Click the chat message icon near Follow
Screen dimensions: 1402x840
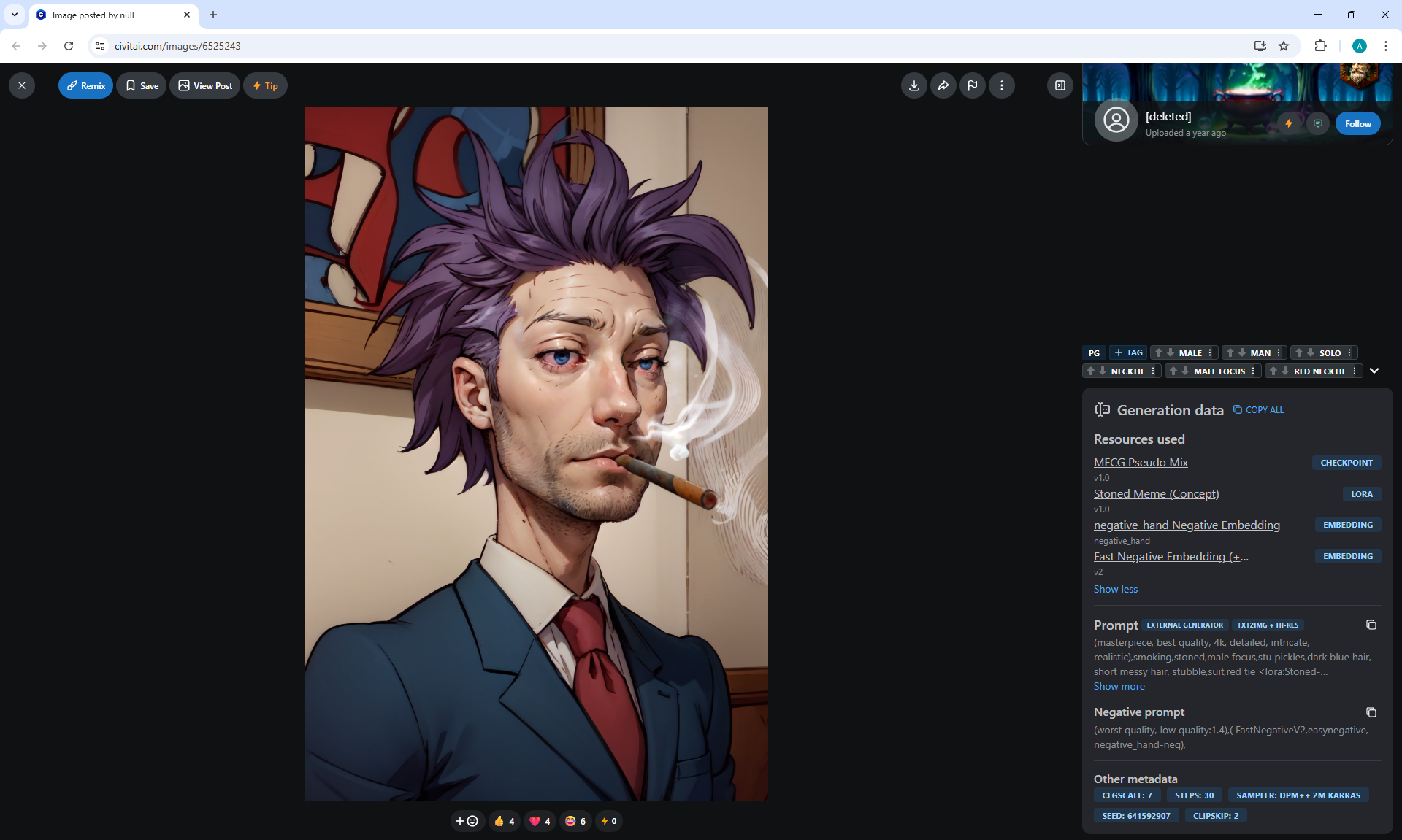(x=1317, y=123)
